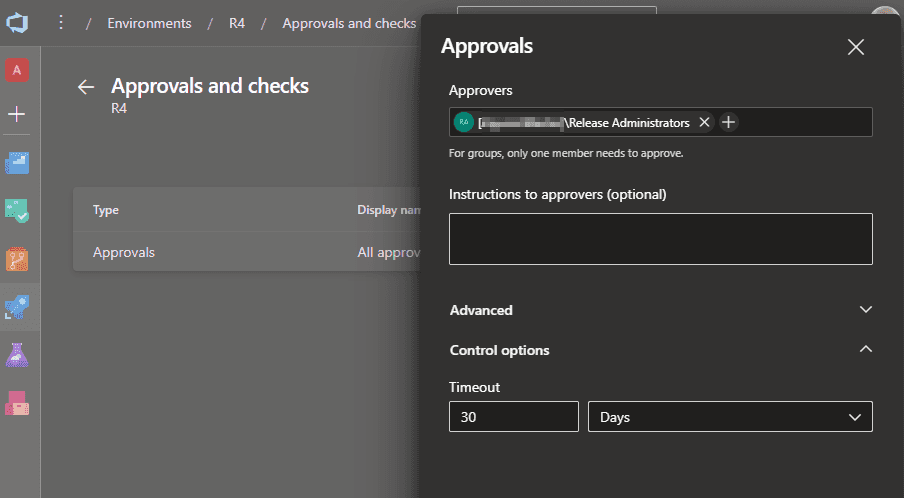Add another approver with plus button
The width and height of the screenshot is (904, 498).
point(729,122)
